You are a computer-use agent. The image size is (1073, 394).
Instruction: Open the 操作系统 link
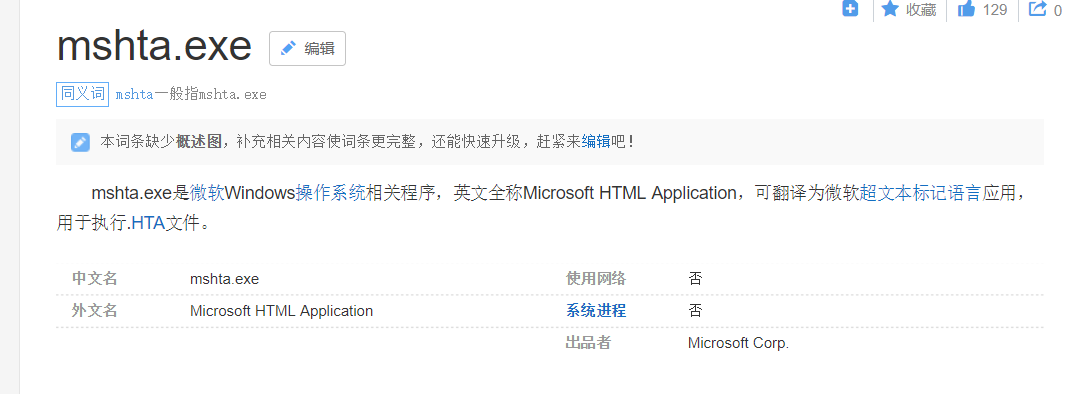click(331, 193)
